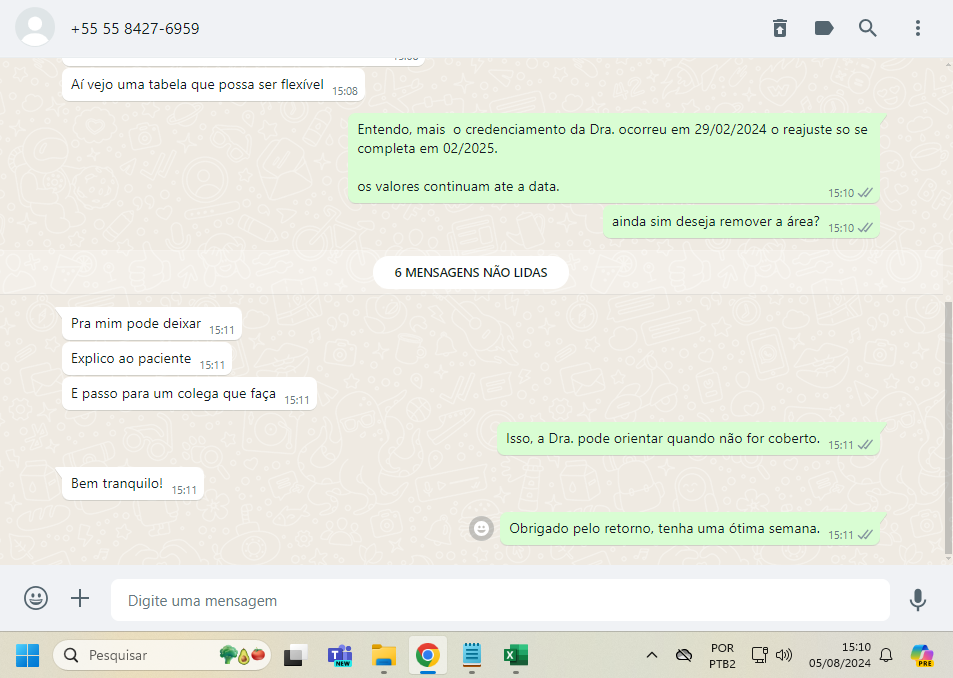Select message 'ainda sim deseja remover a área?'
Image resolution: width=953 pixels, height=678 pixels.
tap(741, 222)
